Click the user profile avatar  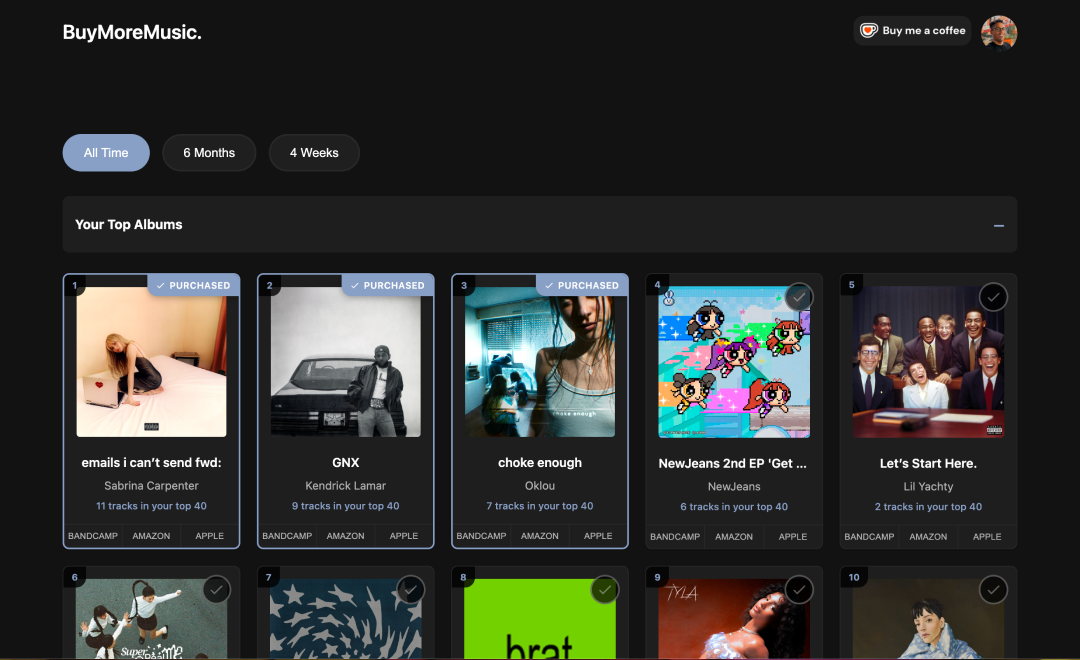coord(998,32)
